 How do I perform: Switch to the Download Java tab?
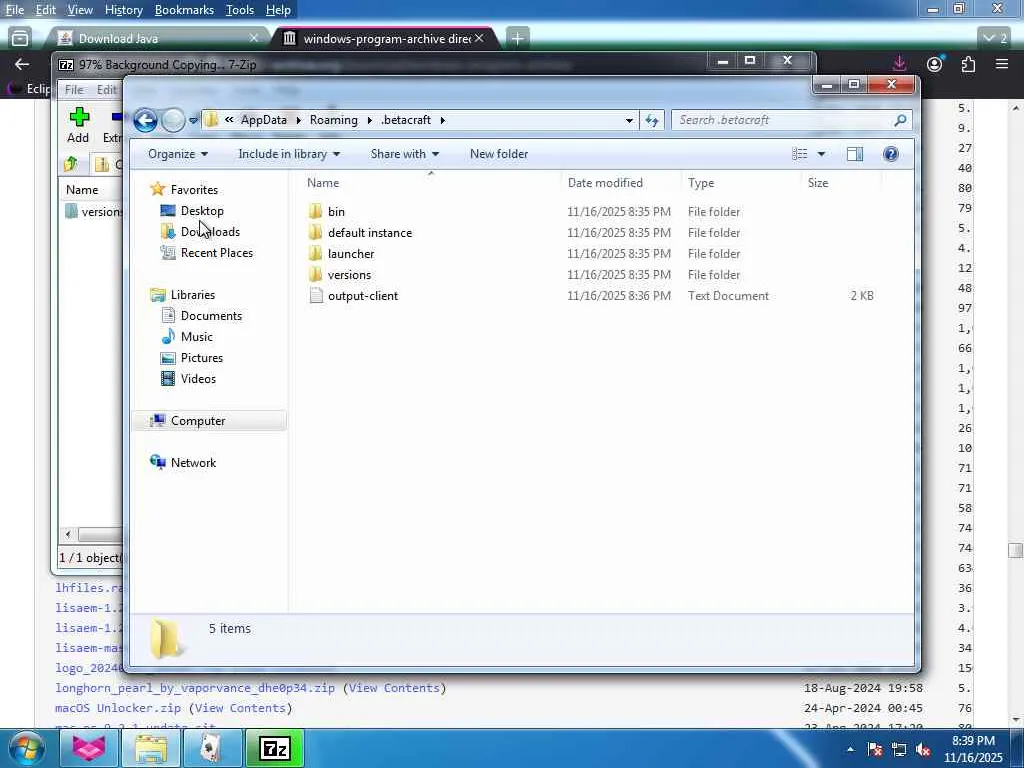[159, 39]
